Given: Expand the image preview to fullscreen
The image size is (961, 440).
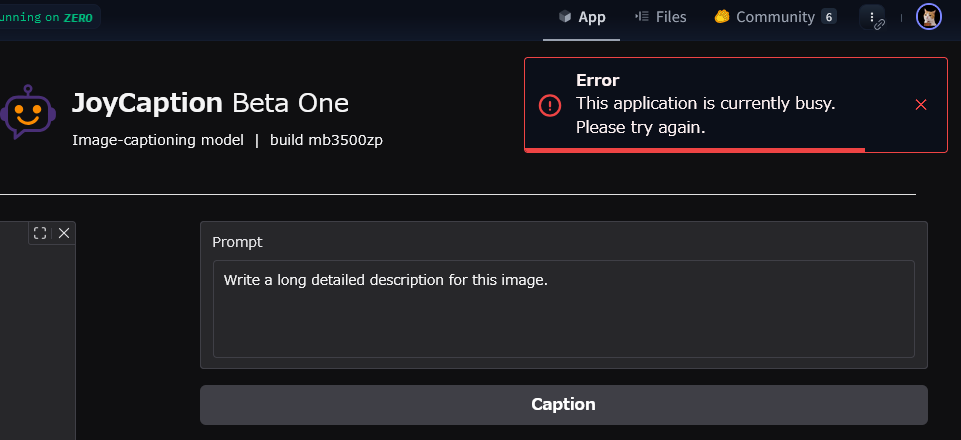Looking at the screenshot, I should coord(40,233).
